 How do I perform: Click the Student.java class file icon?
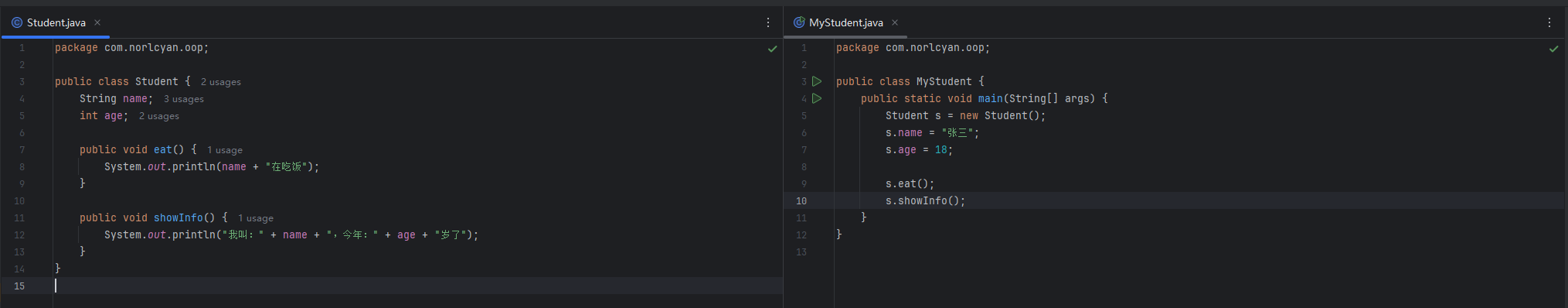[x=17, y=22]
